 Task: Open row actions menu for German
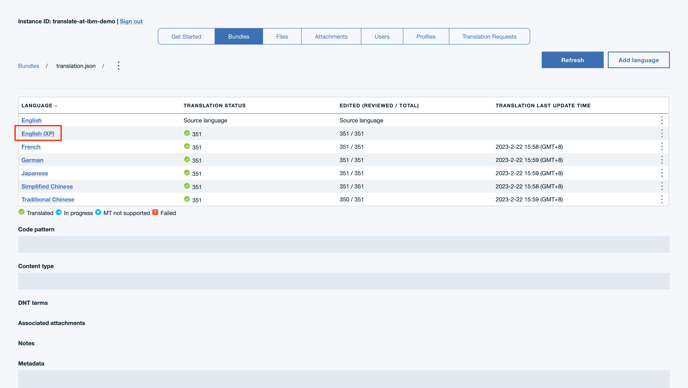pyautogui.click(x=662, y=160)
